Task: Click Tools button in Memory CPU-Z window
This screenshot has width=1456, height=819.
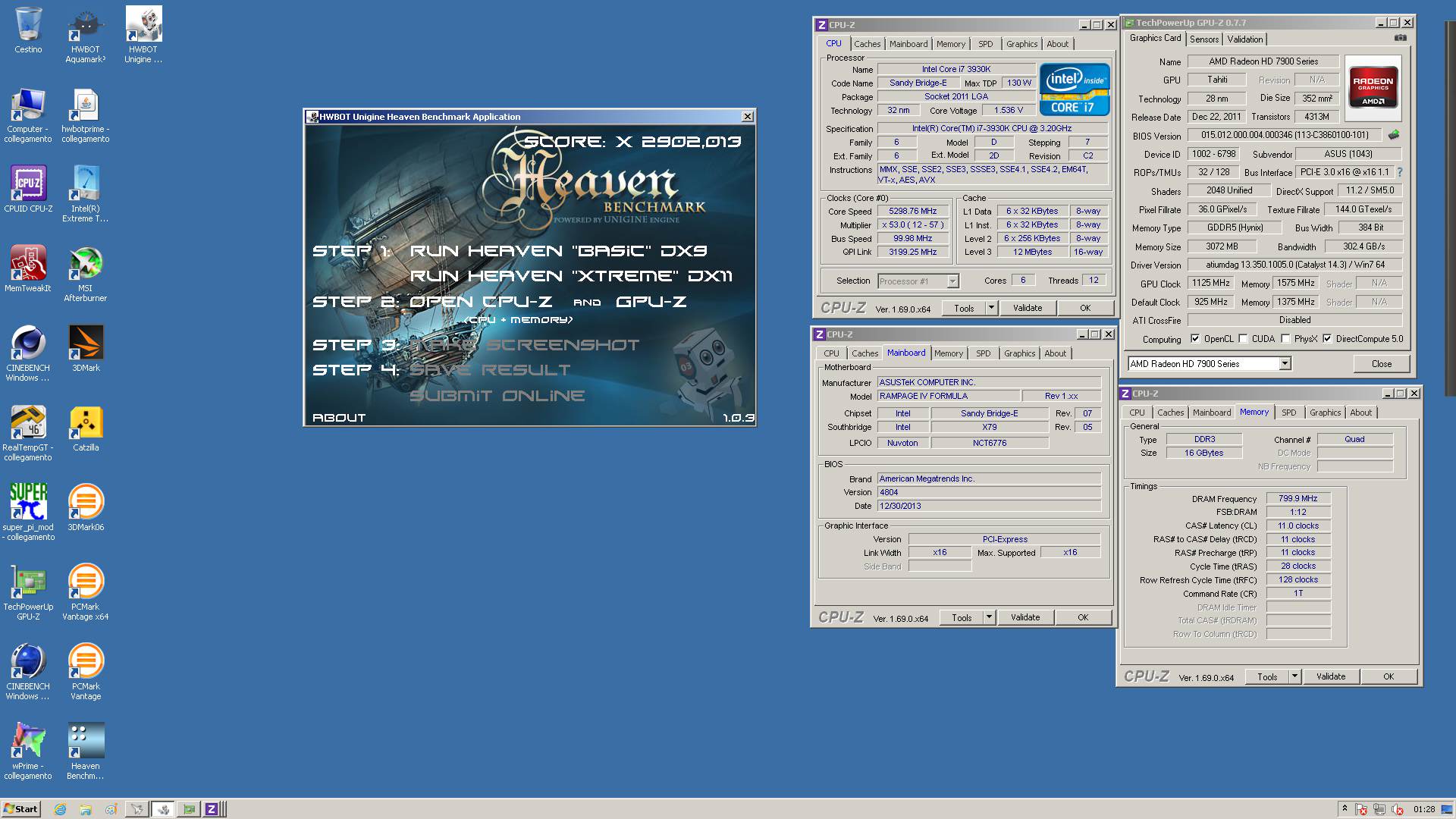Action: point(1267,676)
